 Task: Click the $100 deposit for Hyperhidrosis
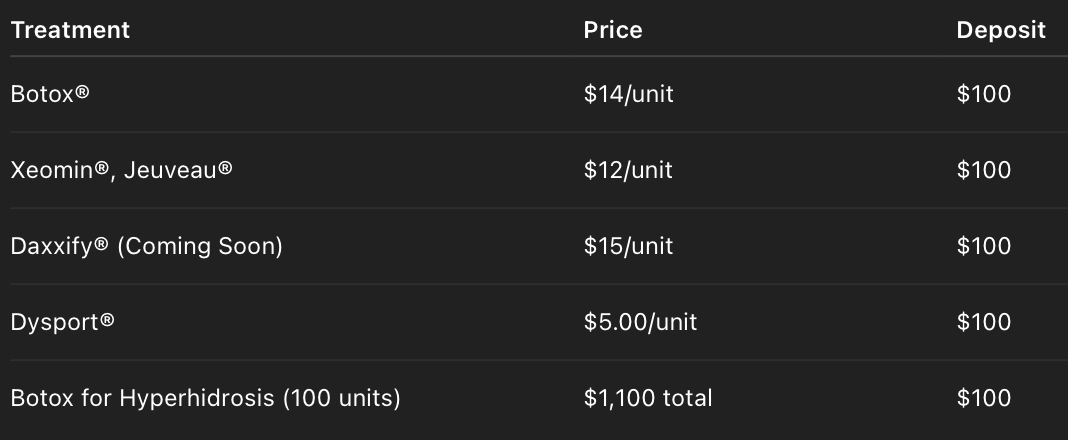[x=984, y=398]
